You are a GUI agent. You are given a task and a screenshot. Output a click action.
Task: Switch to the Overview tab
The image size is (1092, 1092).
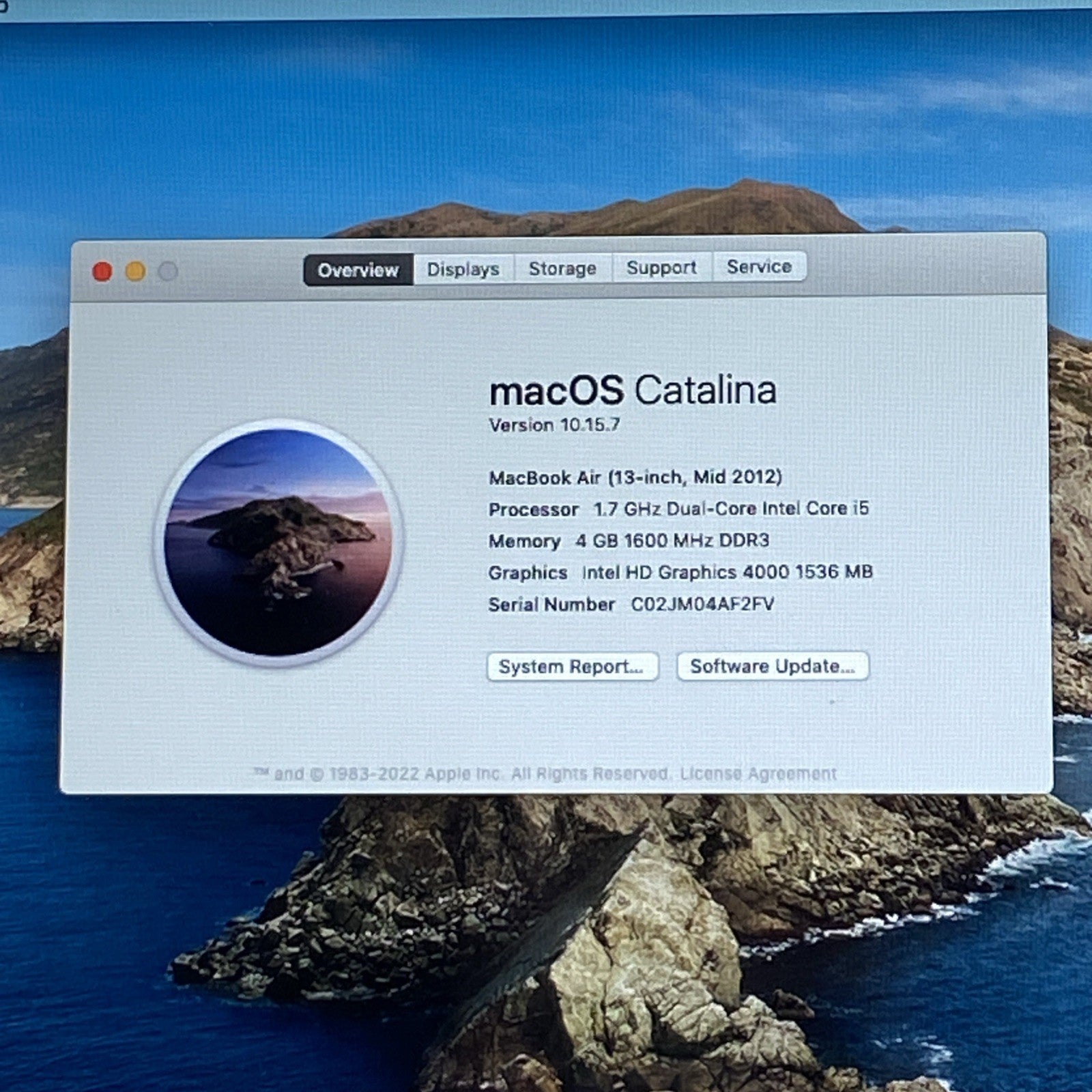(x=358, y=270)
